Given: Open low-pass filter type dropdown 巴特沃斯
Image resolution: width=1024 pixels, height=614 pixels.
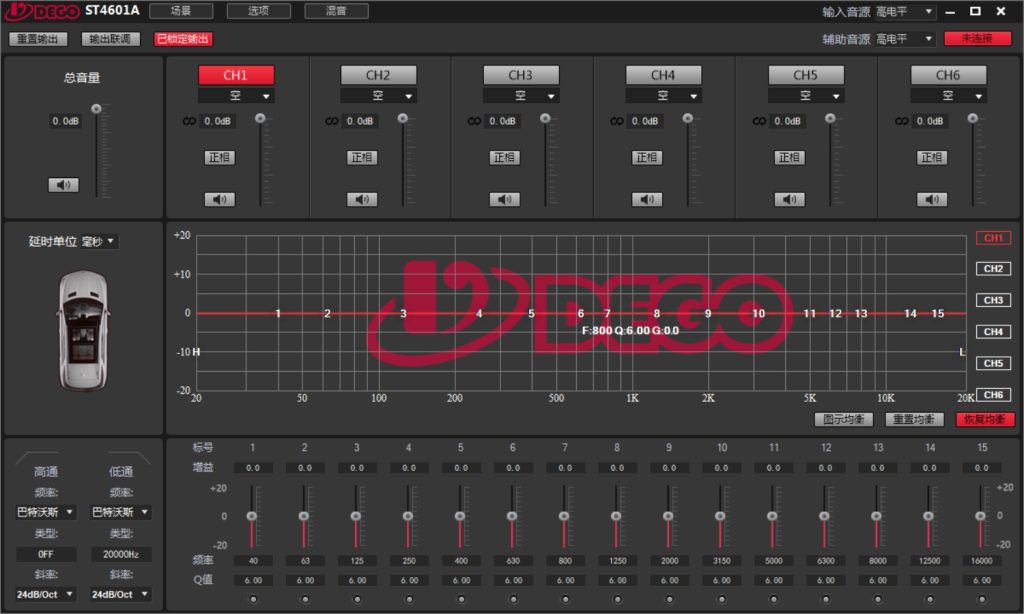Looking at the screenshot, I should (x=121, y=512).
